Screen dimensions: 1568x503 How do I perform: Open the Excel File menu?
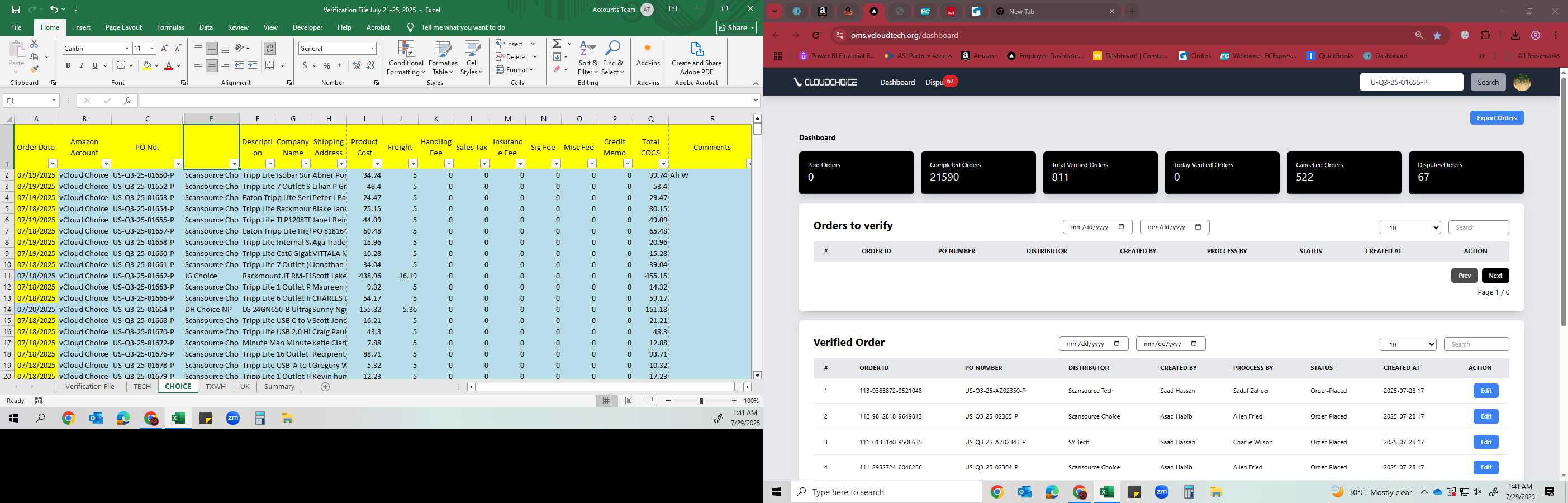(16, 27)
